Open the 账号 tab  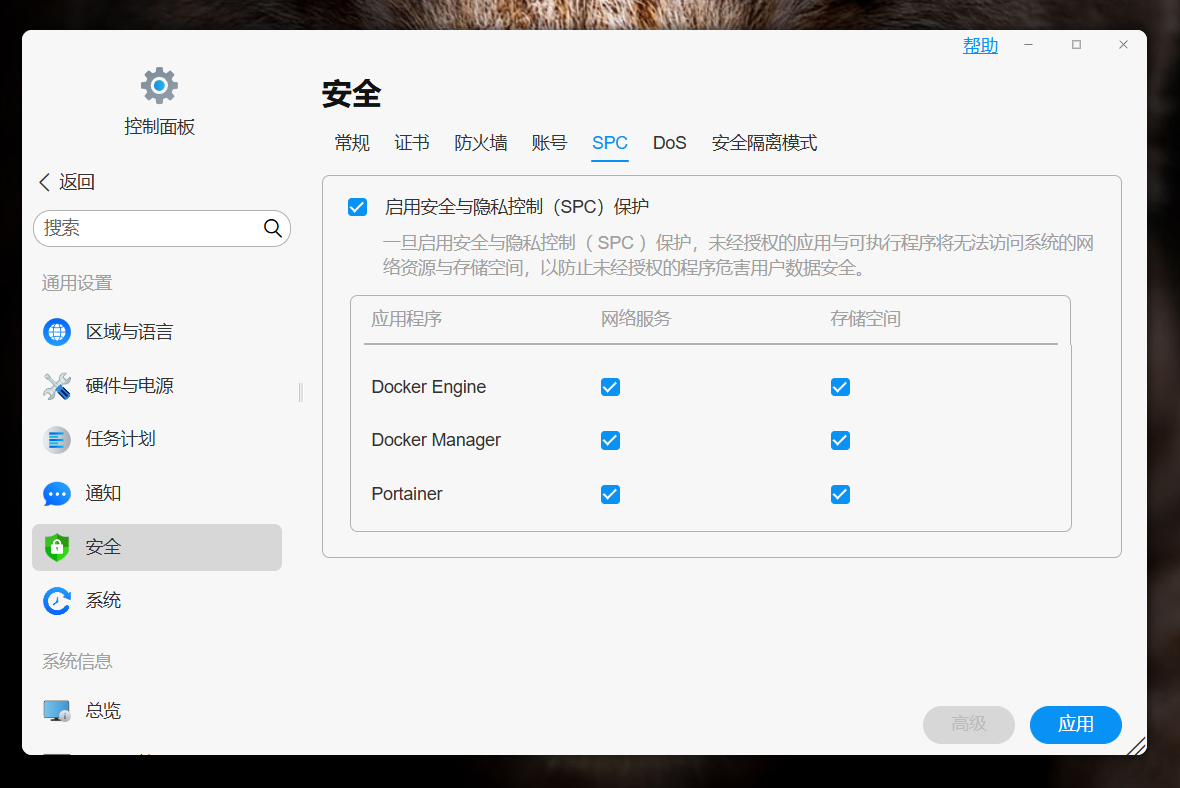[549, 143]
